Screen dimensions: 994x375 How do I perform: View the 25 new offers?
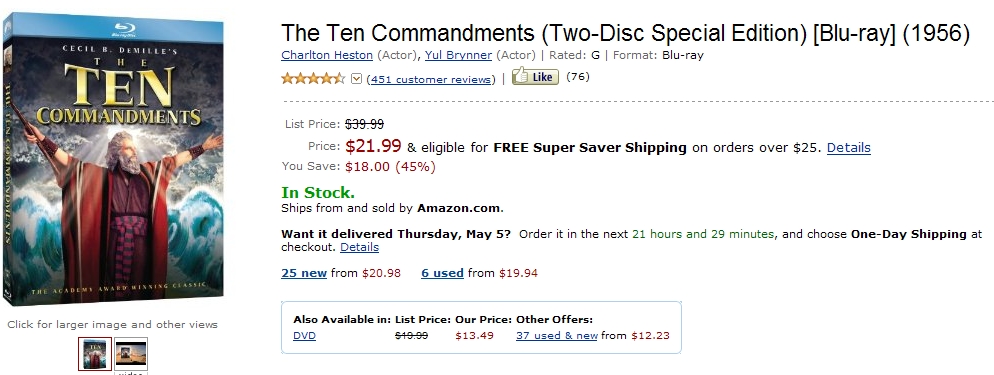pyautogui.click(x=304, y=273)
